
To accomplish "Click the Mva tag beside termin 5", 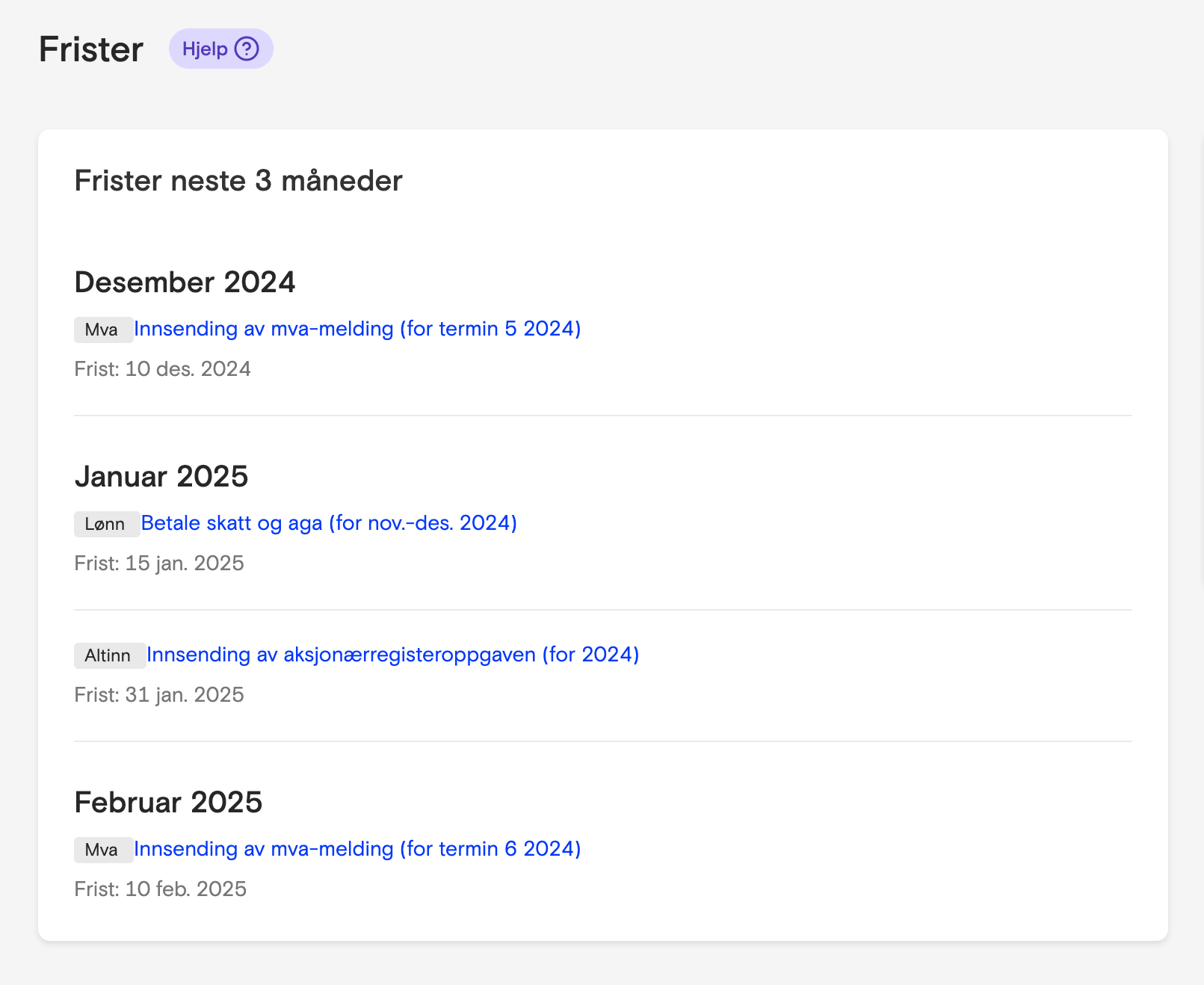I will point(103,330).
